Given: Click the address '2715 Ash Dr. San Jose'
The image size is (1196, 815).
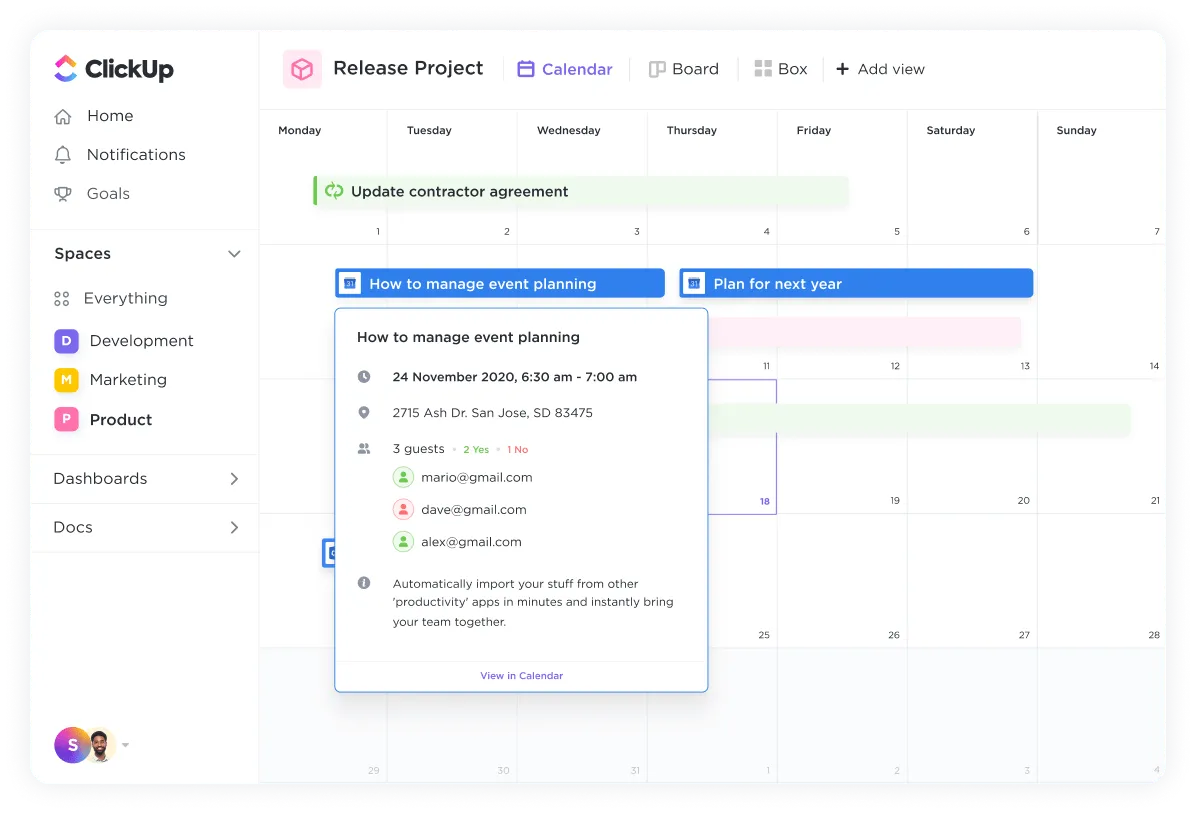Looking at the screenshot, I should coord(493,413).
